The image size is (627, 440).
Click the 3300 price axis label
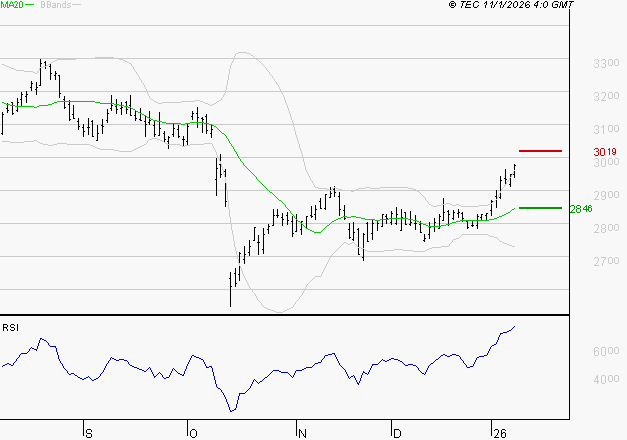click(x=606, y=63)
